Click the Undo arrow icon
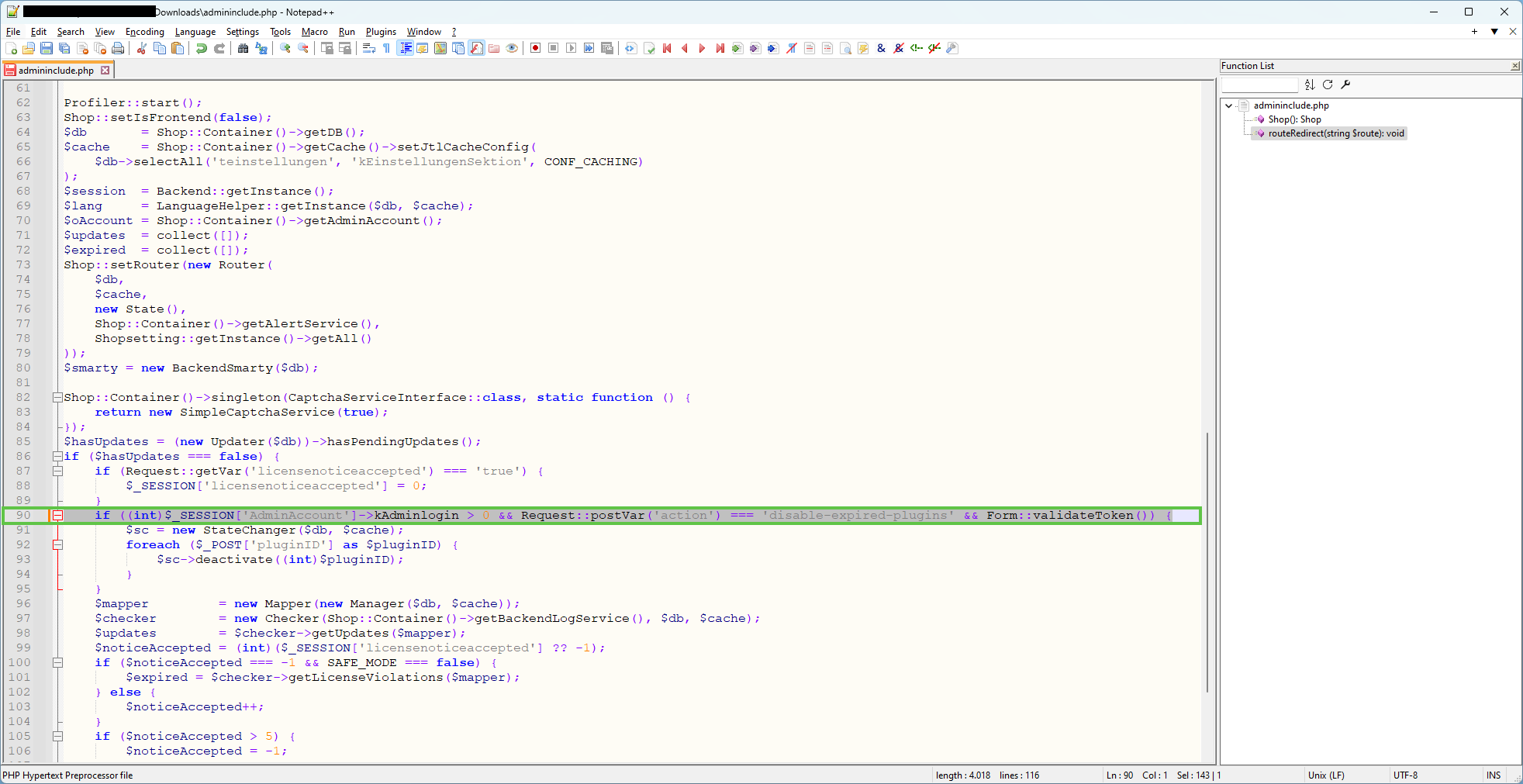1523x784 pixels. pos(202,48)
